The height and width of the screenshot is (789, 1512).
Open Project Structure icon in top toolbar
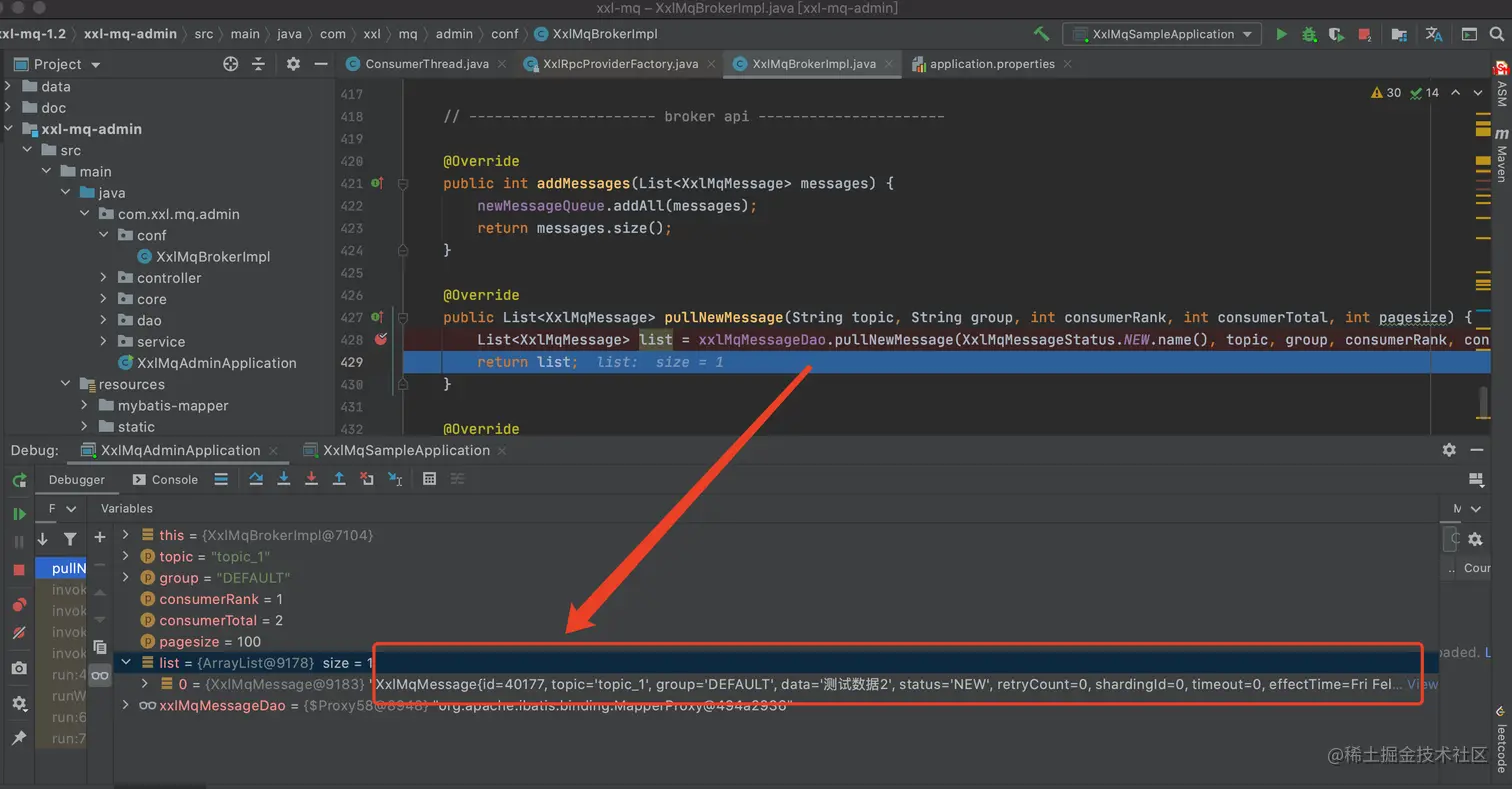pos(1399,34)
